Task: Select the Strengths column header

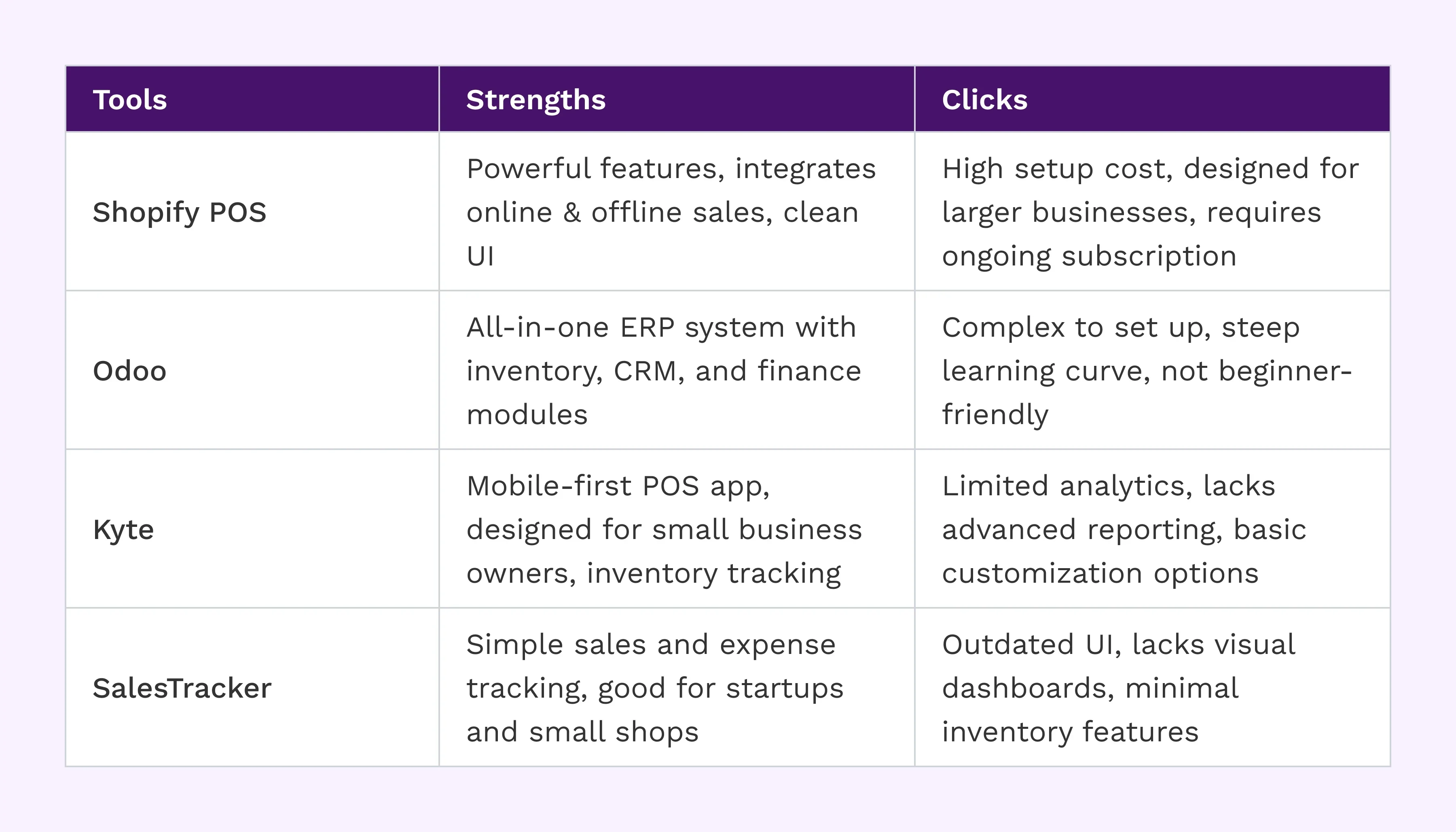Action: tap(535, 100)
